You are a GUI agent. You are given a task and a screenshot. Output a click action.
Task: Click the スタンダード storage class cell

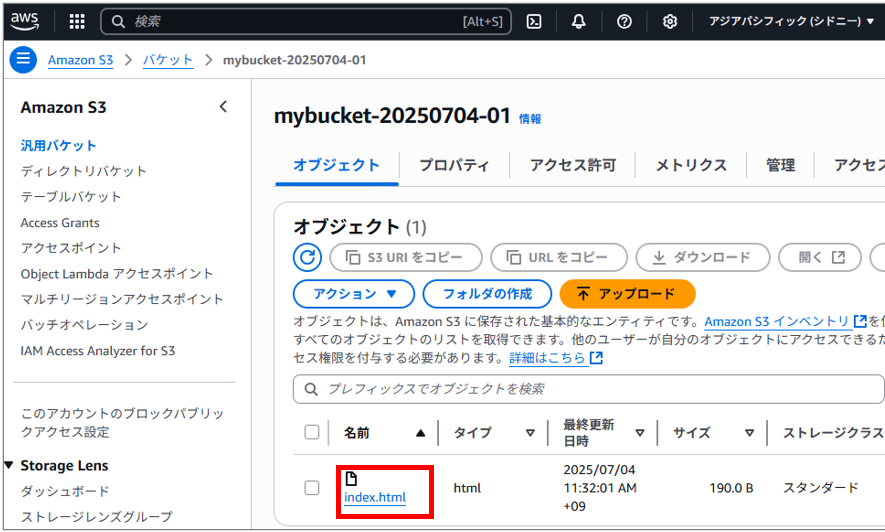821,487
